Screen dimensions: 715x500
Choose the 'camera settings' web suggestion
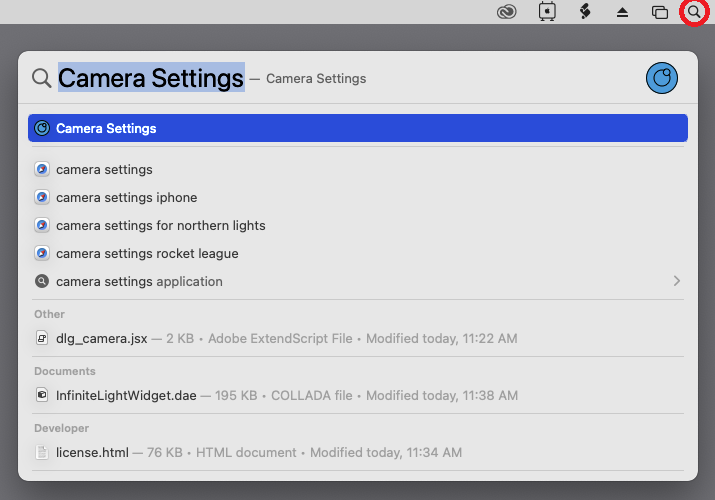pyautogui.click(x=104, y=170)
